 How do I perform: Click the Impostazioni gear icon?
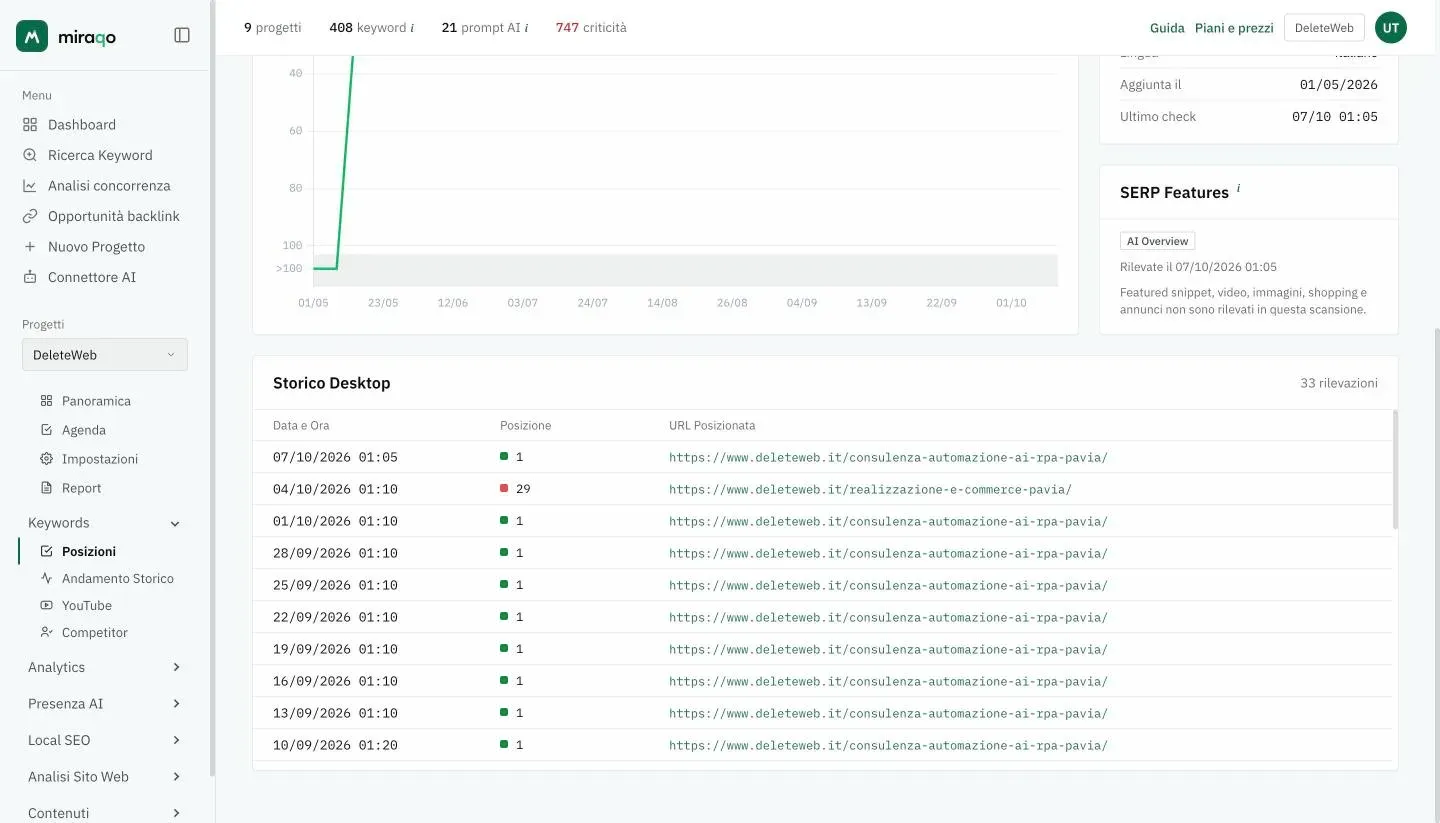(x=46, y=459)
